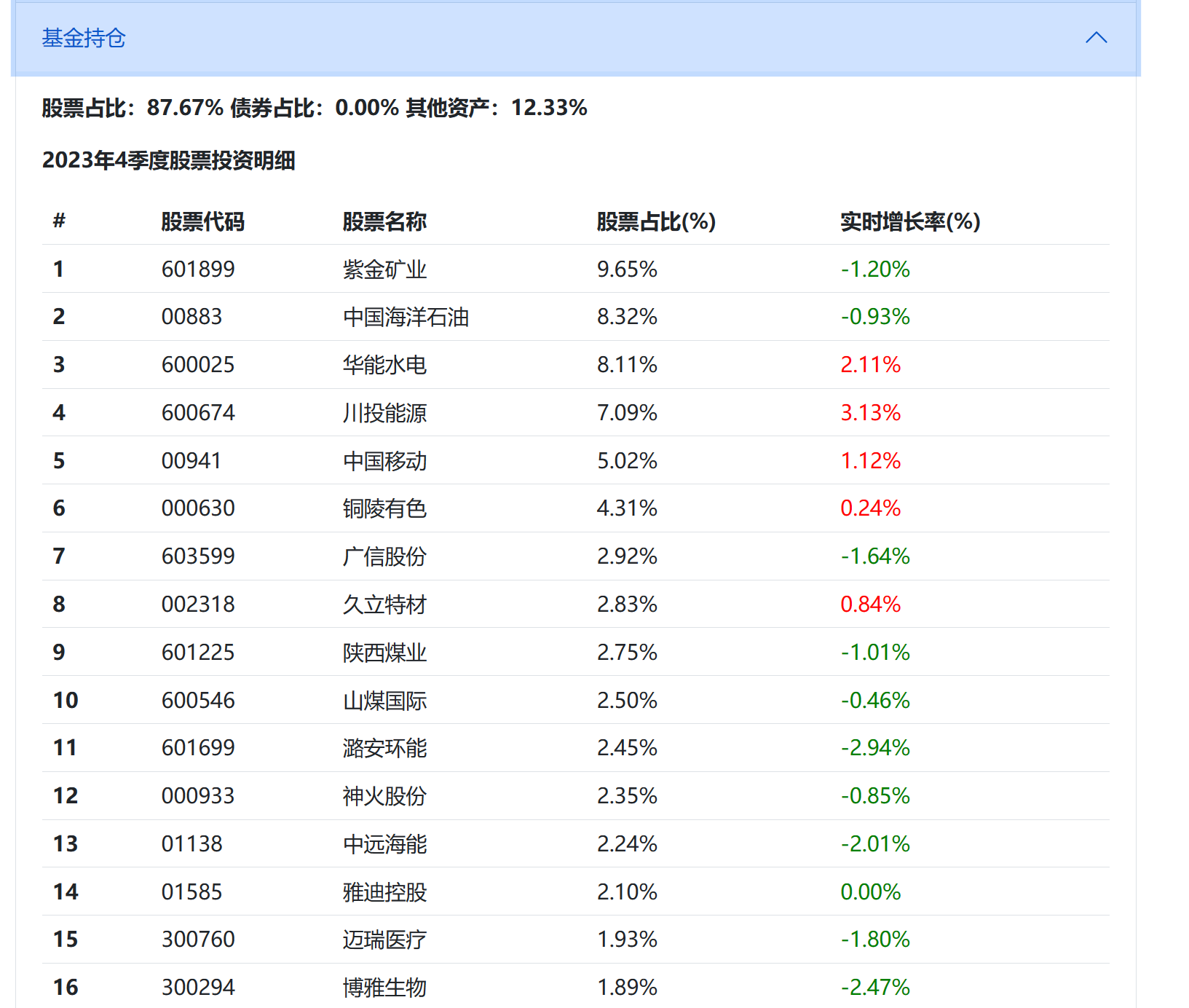
Task: Click stock name 中远海能
Action: tap(384, 844)
